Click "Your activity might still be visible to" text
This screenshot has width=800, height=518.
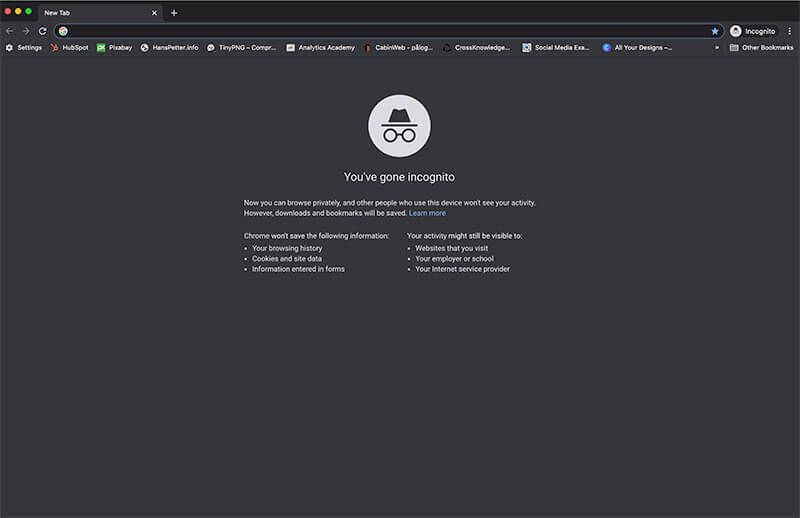tap(464, 236)
